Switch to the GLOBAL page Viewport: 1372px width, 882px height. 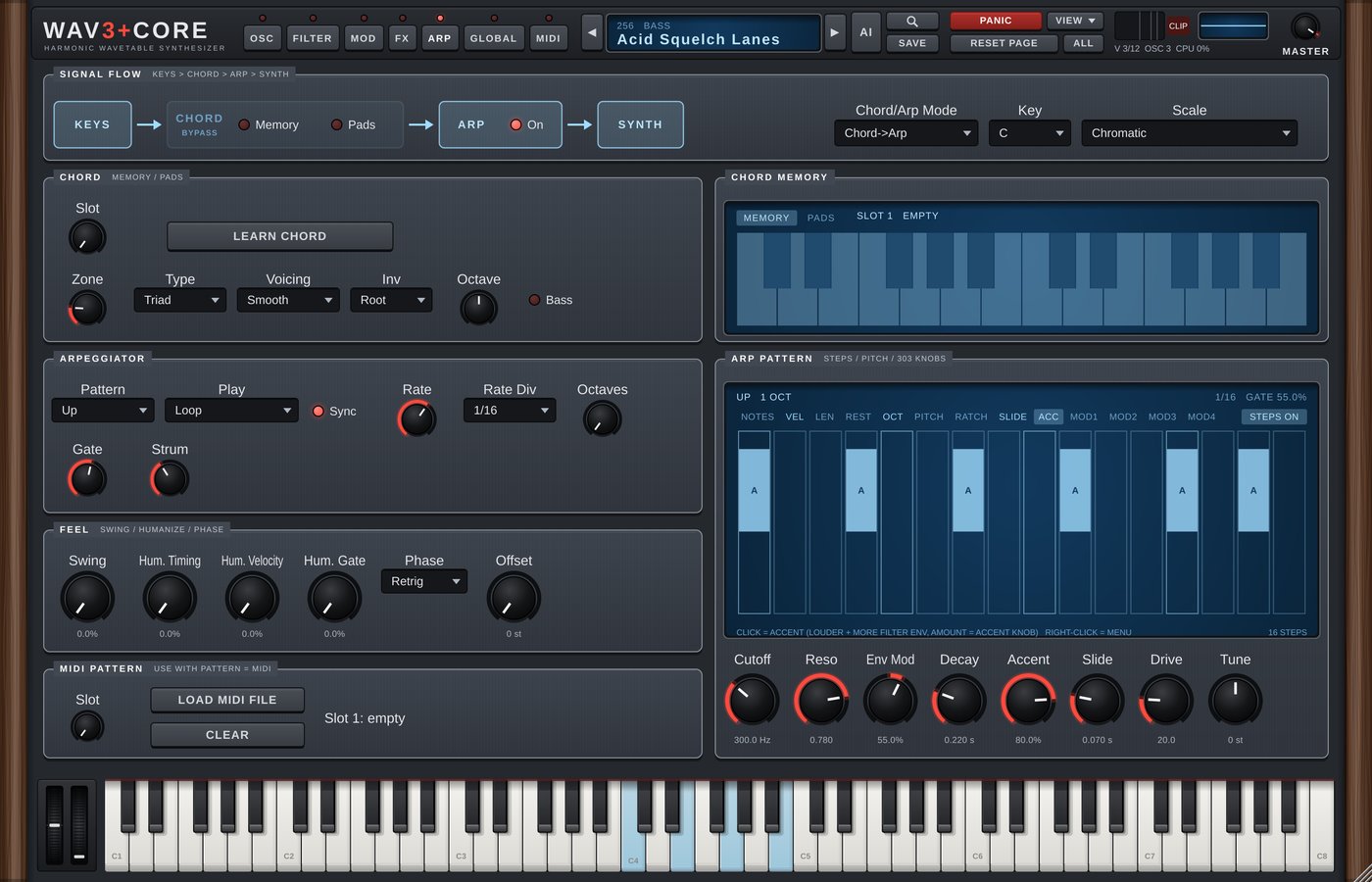493,38
